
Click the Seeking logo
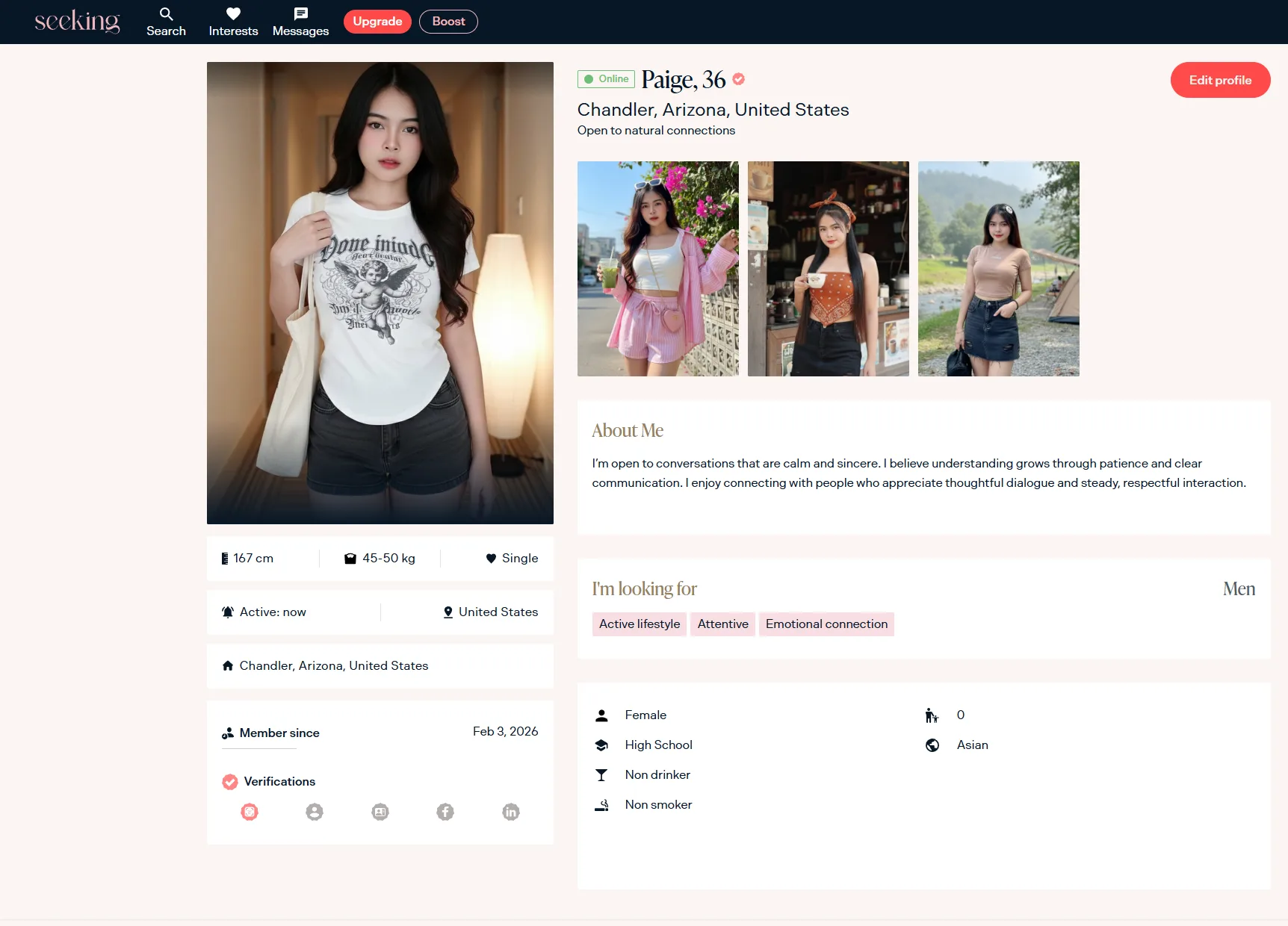tap(77, 22)
